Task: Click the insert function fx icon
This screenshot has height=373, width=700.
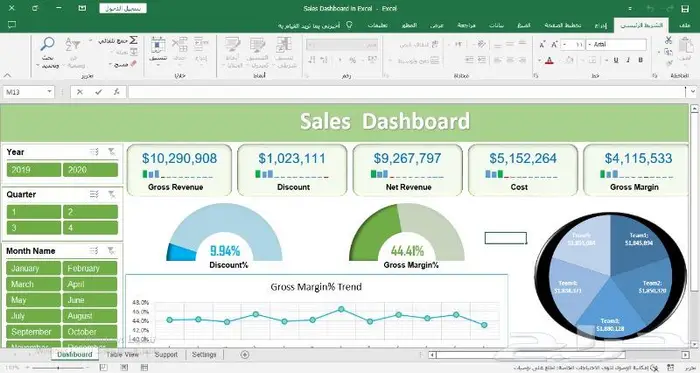Action: 117,92
